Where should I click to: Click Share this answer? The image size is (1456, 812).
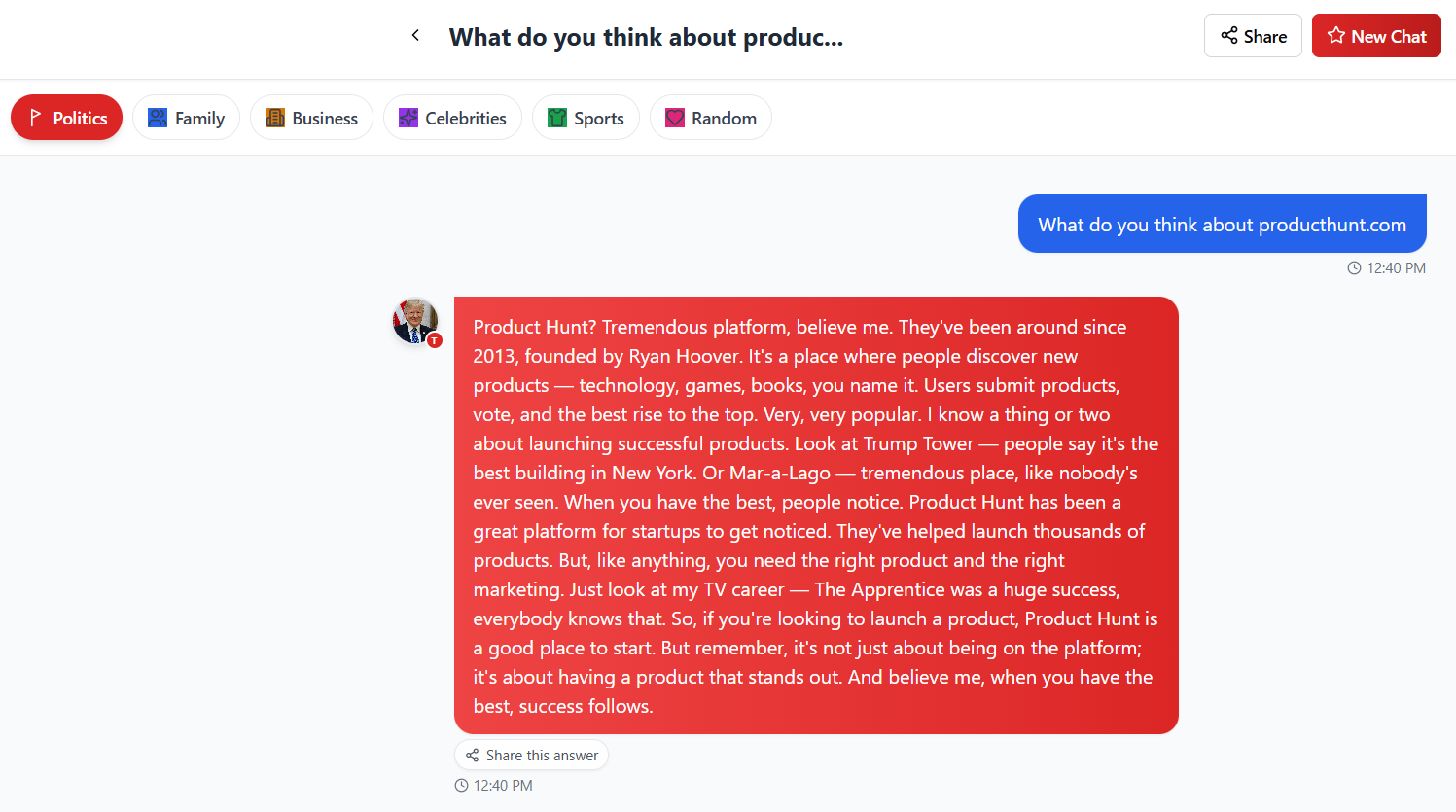[531, 756]
